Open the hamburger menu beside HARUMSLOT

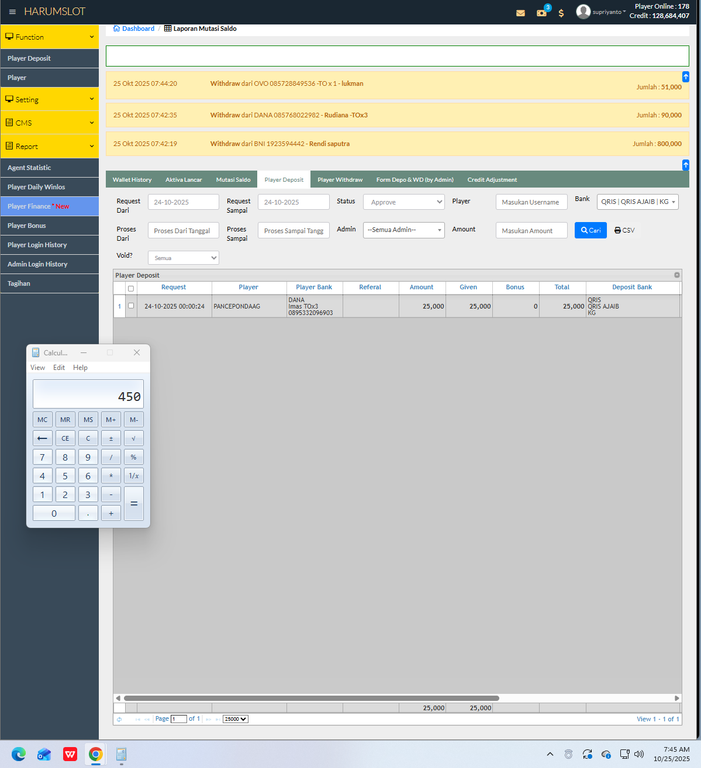click(12, 12)
